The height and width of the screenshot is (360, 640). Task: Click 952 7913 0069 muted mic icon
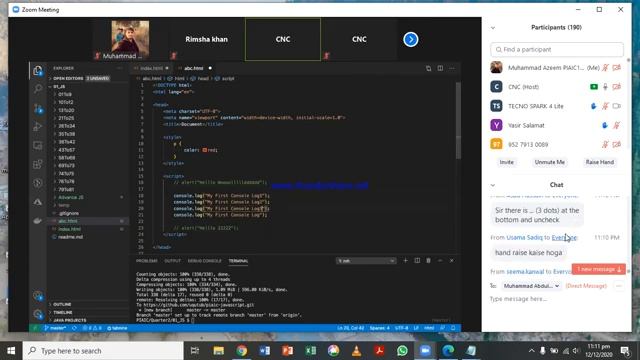click(605, 144)
